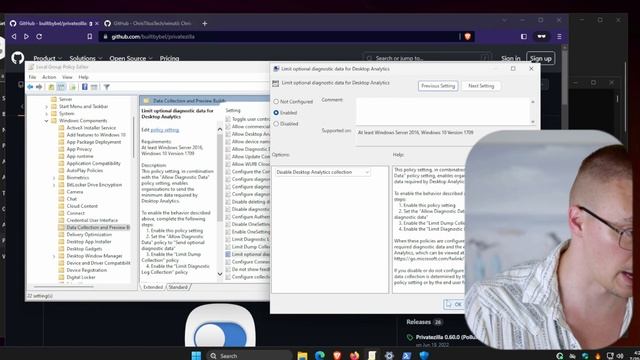The width and height of the screenshot is (640, 360).
Task: Open a new browser tab with plus
Action: (204, 23)
